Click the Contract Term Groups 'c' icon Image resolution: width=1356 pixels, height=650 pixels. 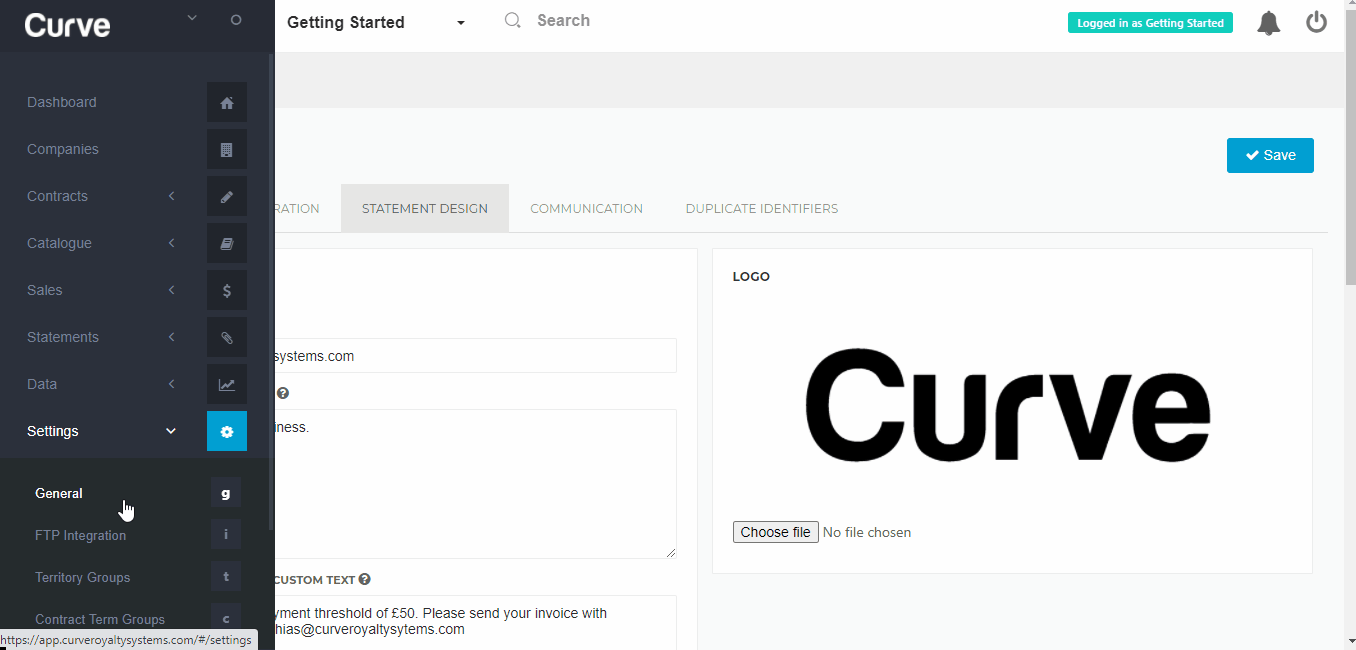pyautogui.click(x=226, y=619)
